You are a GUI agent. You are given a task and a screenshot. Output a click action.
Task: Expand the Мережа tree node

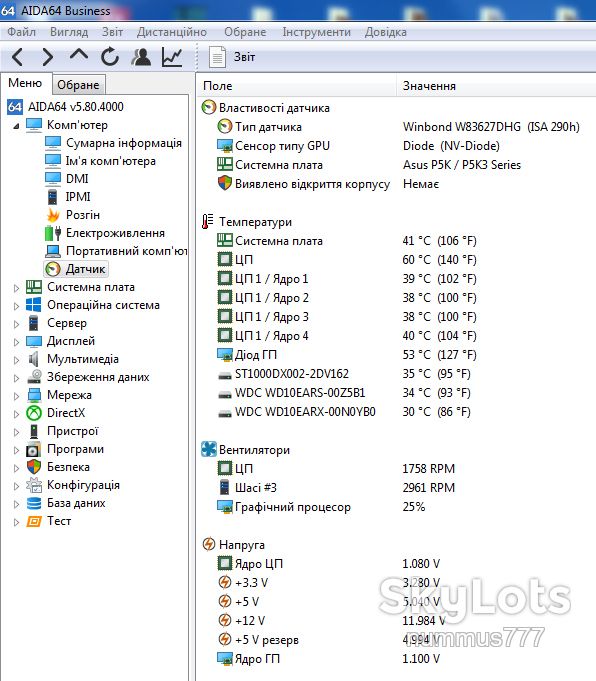tap(16, 396)
